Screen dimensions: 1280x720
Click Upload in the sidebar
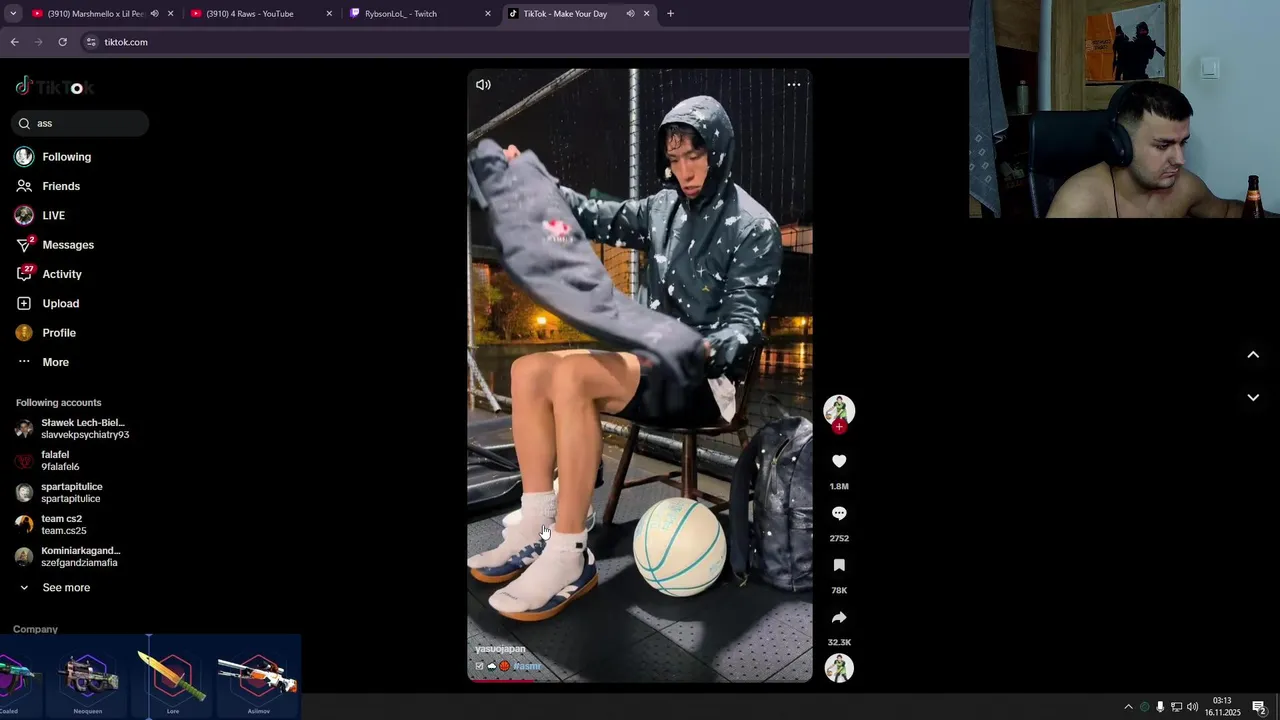(x=60, y=303)
